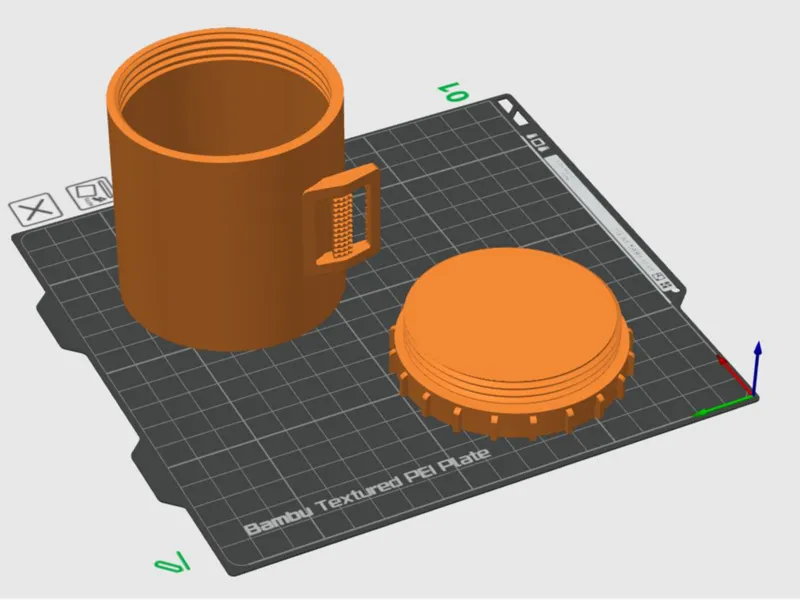Click the X remove-plate icon
Image resolution: width=800 pixels, height=600 pixels.
point(35,209)
